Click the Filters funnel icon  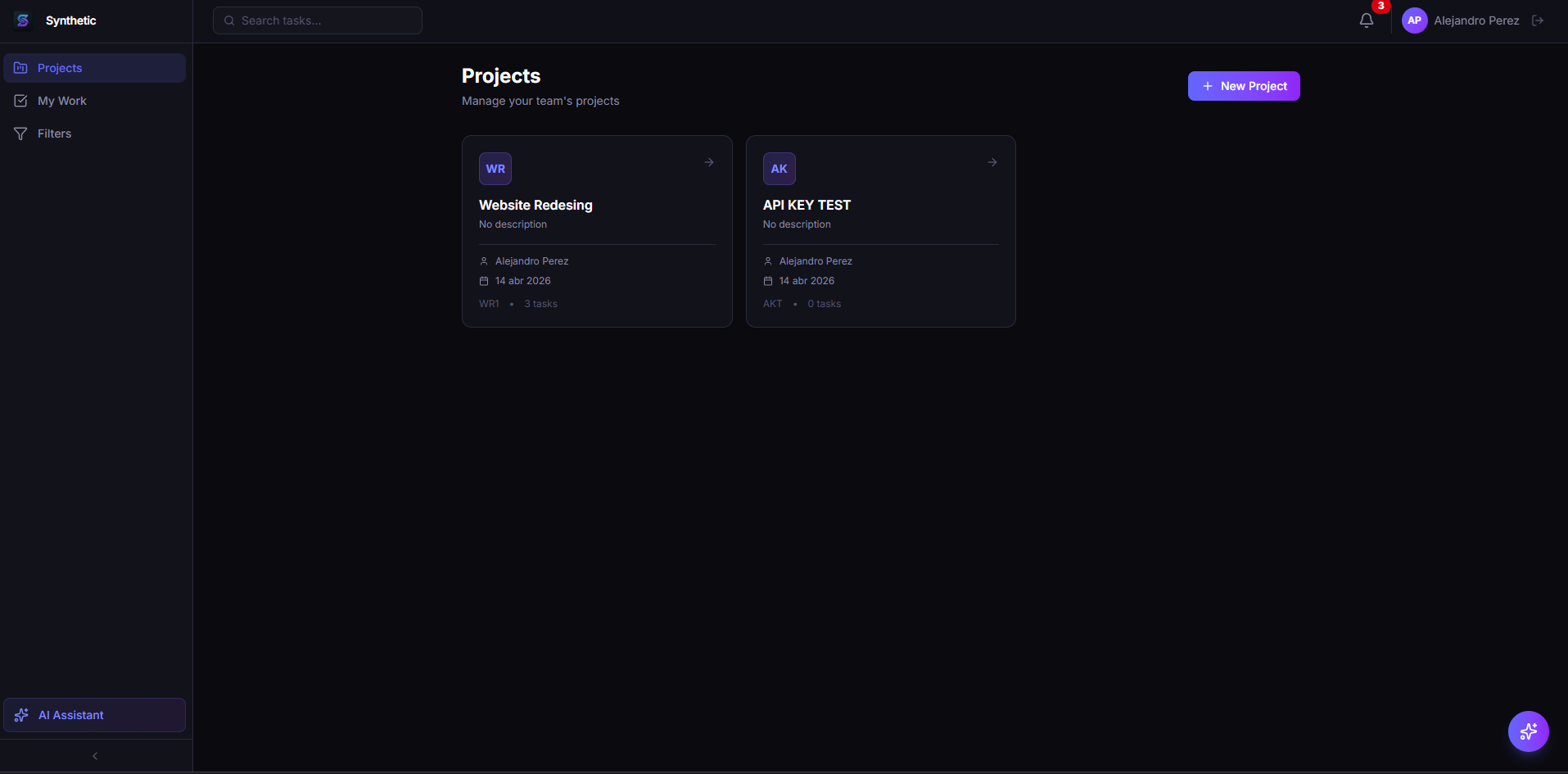[20, 134]
